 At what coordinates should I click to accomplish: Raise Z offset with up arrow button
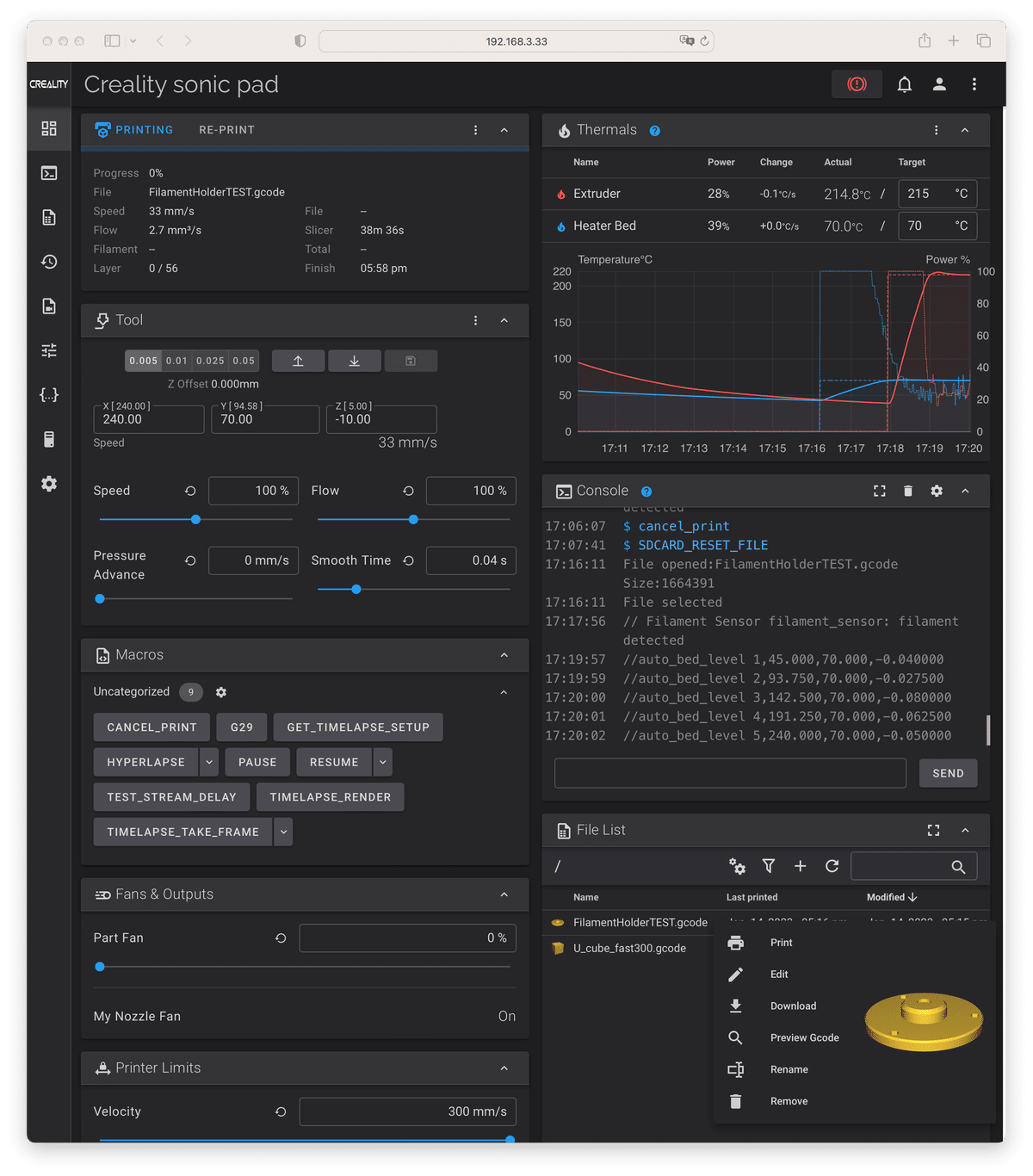[298, 361]
